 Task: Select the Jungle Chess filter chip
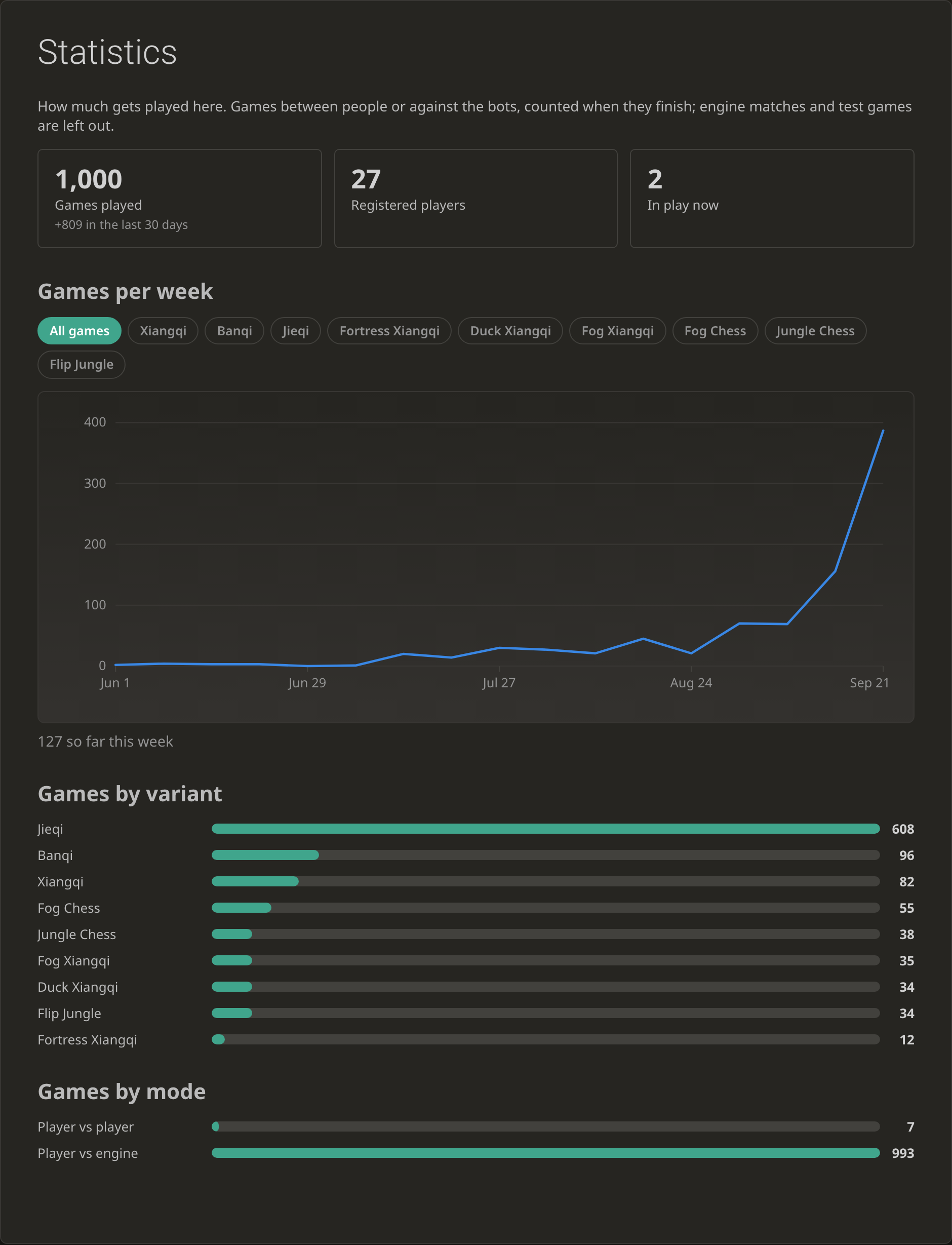[815, 331]
